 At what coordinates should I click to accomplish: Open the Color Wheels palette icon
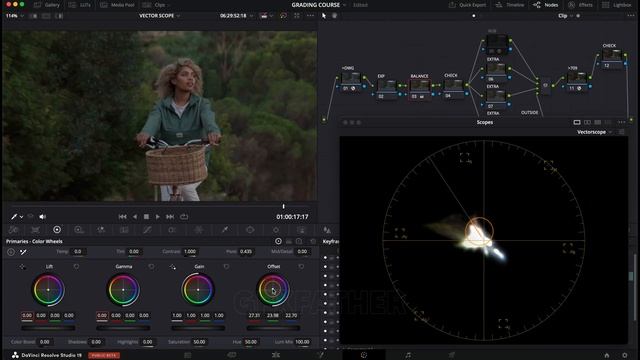point(57,230)
